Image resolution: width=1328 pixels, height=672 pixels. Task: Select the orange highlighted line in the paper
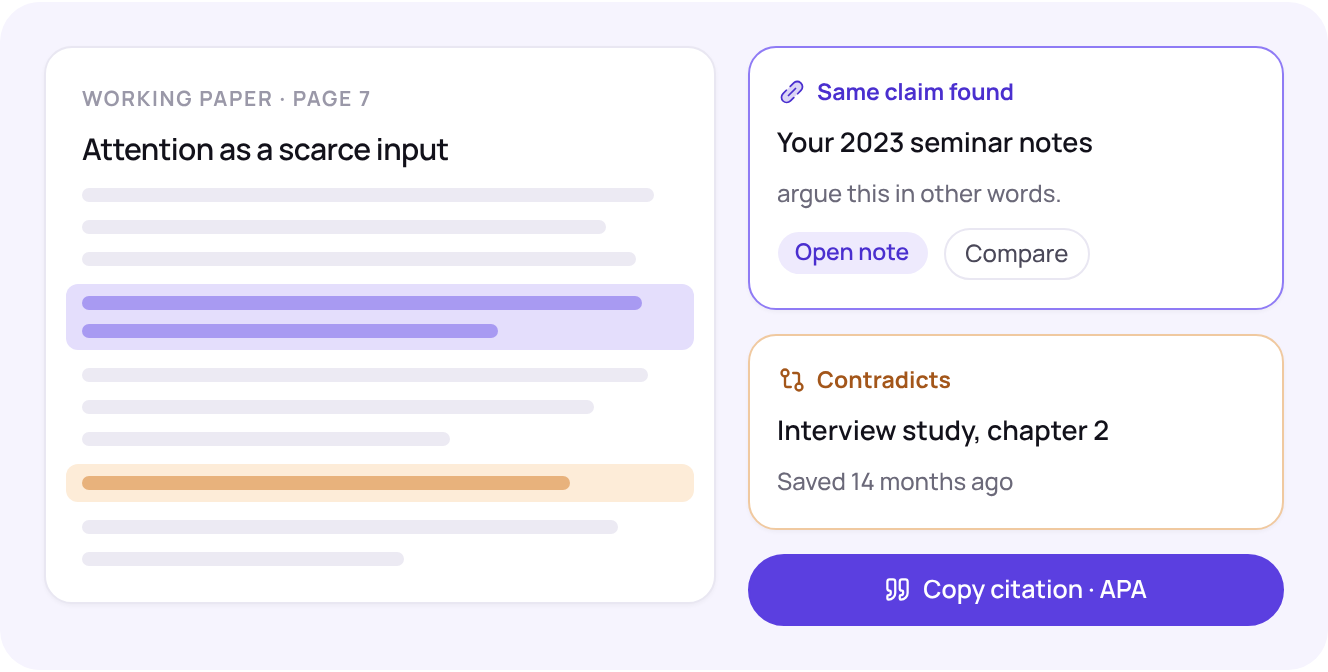point(380,483)
